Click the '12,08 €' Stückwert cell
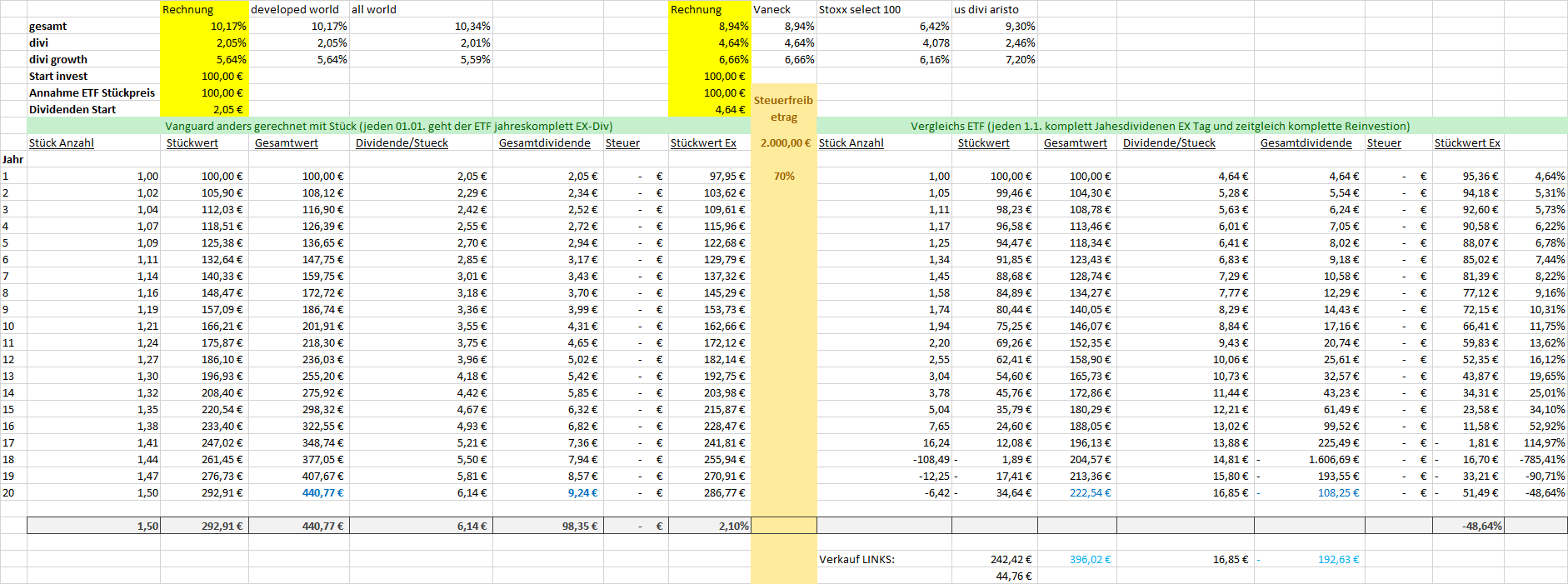 click(995, 442)
